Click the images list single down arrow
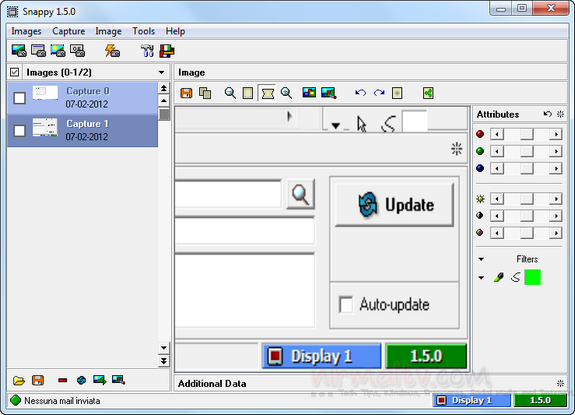Screen dimensions: 575x415 (164, 347)
